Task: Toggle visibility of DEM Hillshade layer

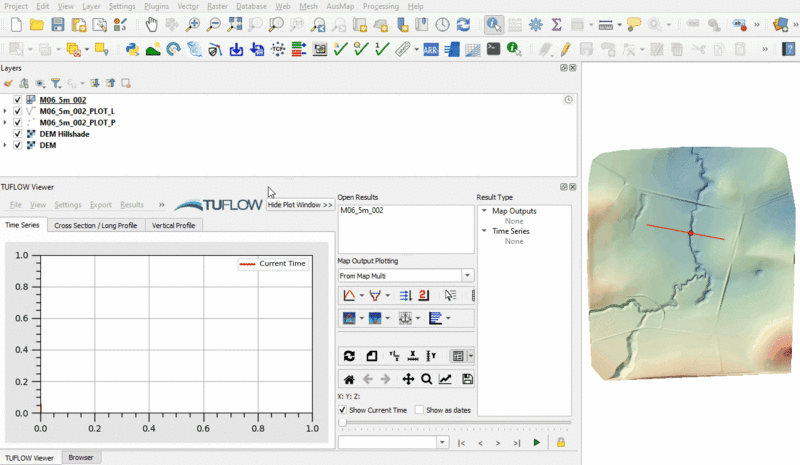Action: pos(18,134)
